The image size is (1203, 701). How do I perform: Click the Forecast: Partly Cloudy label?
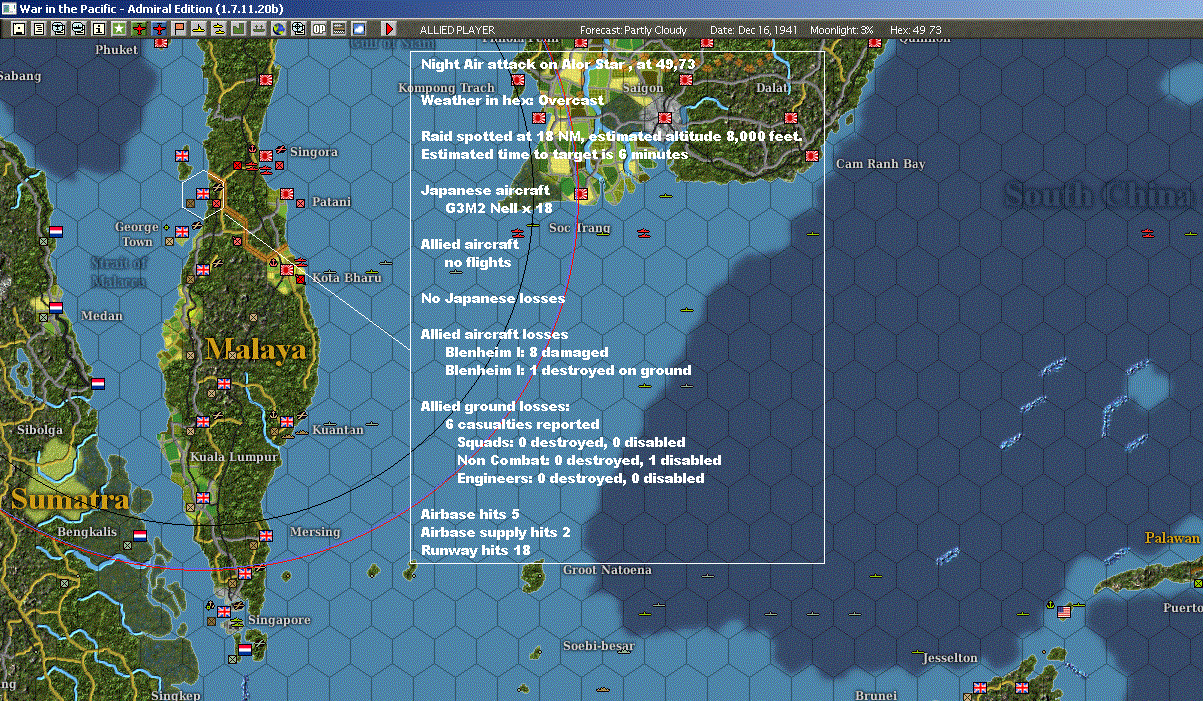634,30
